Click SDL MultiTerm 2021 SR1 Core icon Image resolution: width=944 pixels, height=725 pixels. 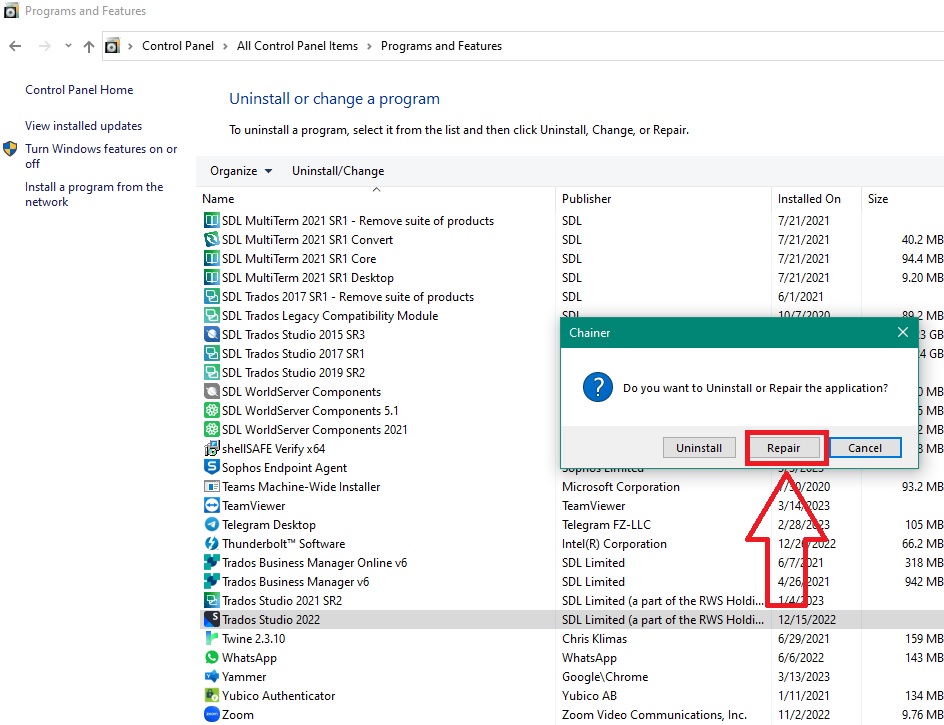click(211, 258)
